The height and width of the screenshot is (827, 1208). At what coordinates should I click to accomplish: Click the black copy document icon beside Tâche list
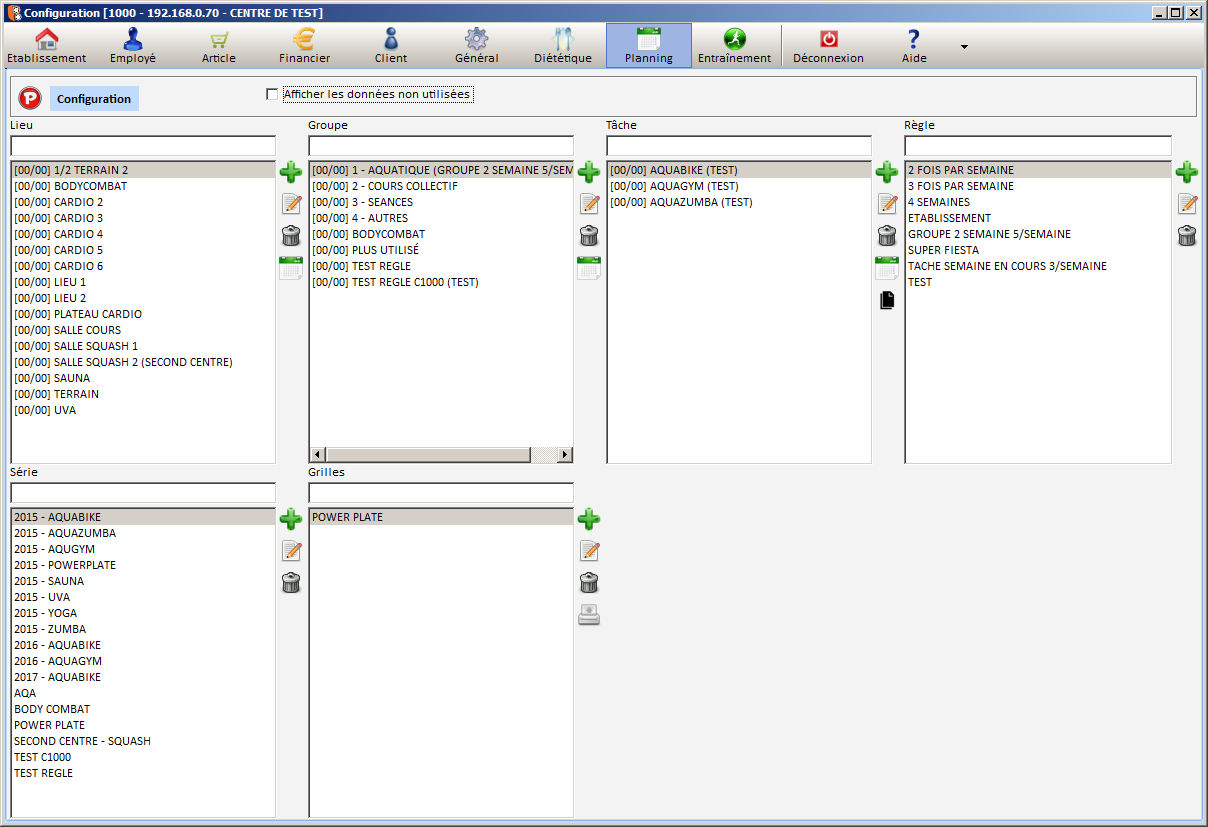(x=887, y=300)
